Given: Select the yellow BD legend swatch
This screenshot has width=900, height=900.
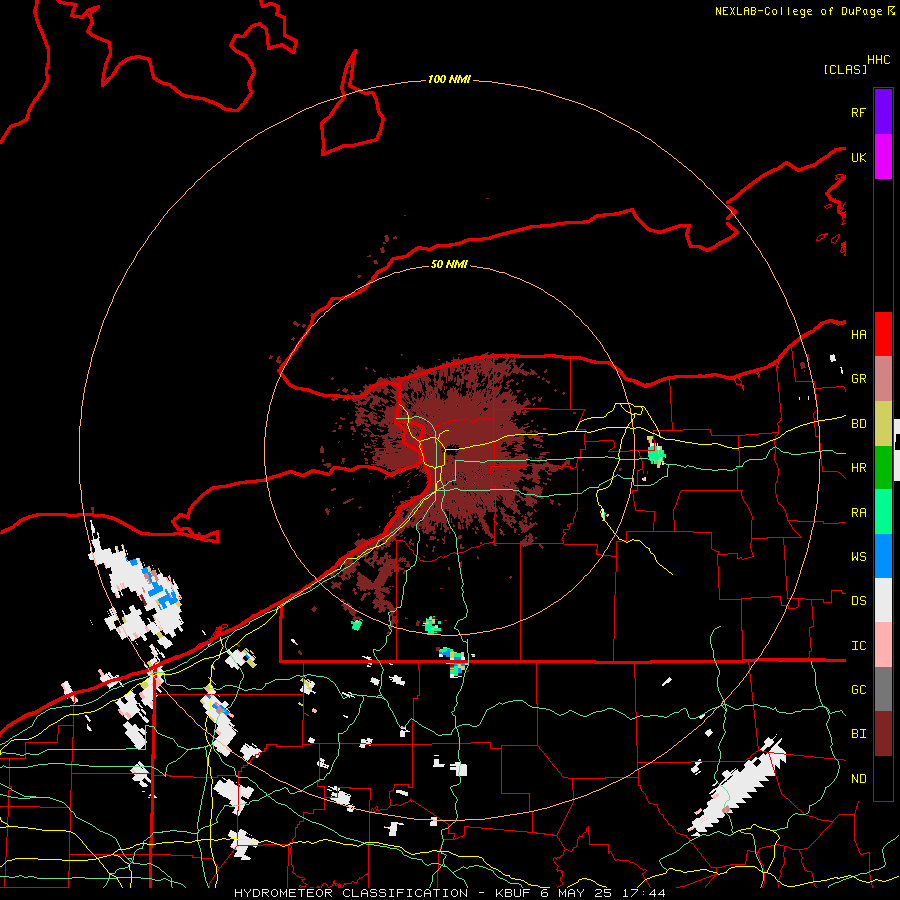Looking at the screenshot, I should [883, 424].
